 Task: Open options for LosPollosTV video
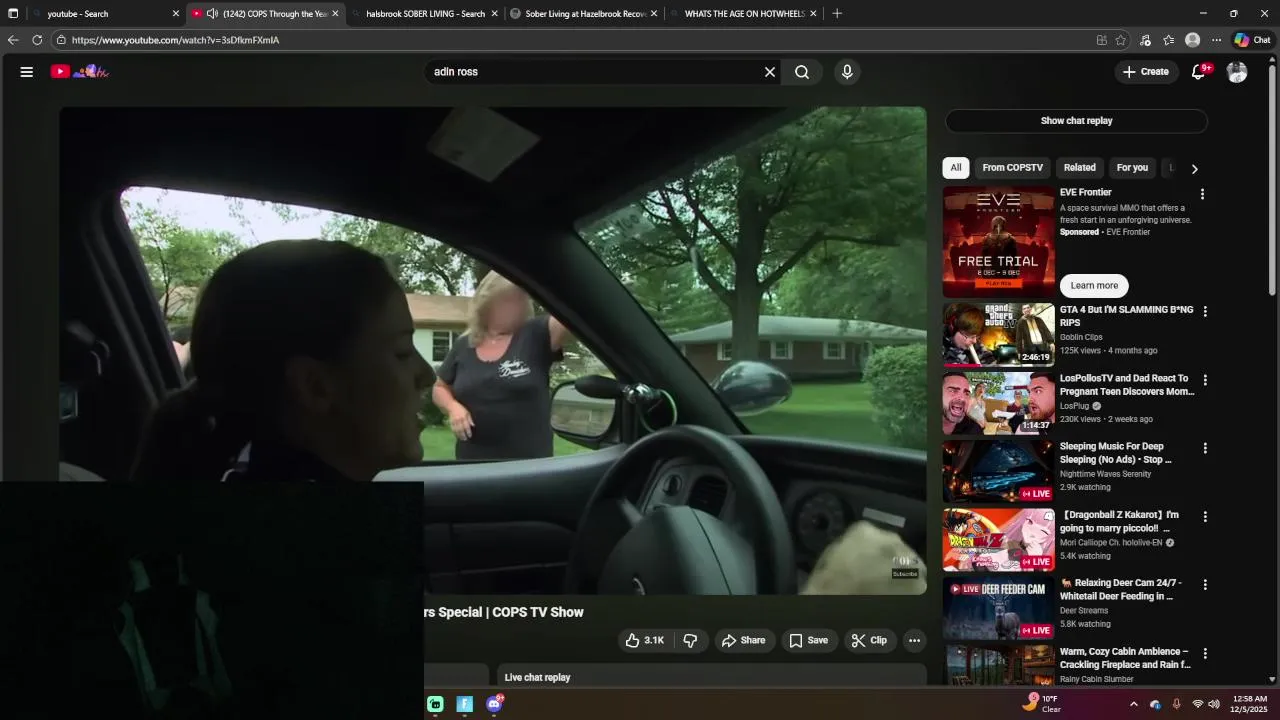click(x=1205, y=380)
